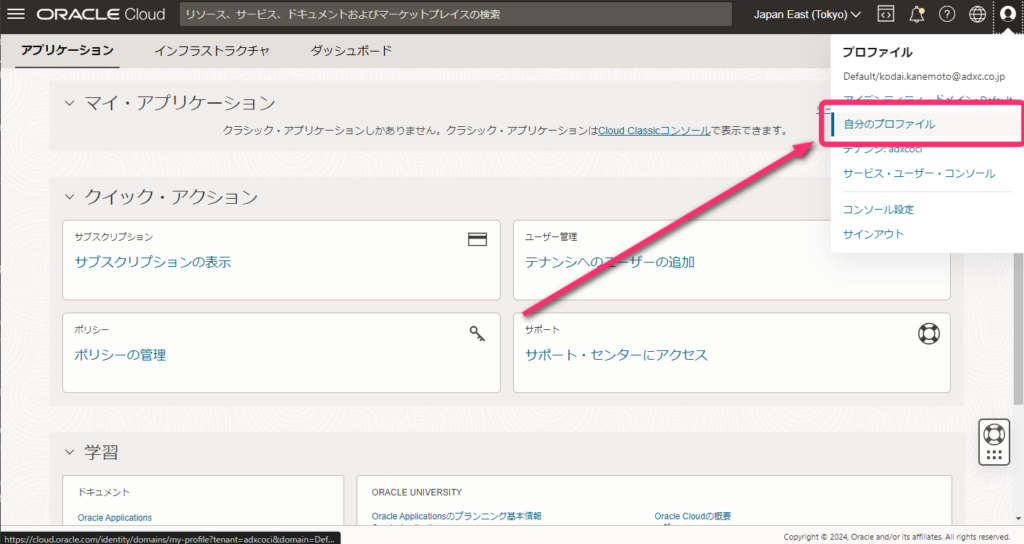Open the language globe icon
The height and width of the screenshot is (544, 1024).
(977, 14)
